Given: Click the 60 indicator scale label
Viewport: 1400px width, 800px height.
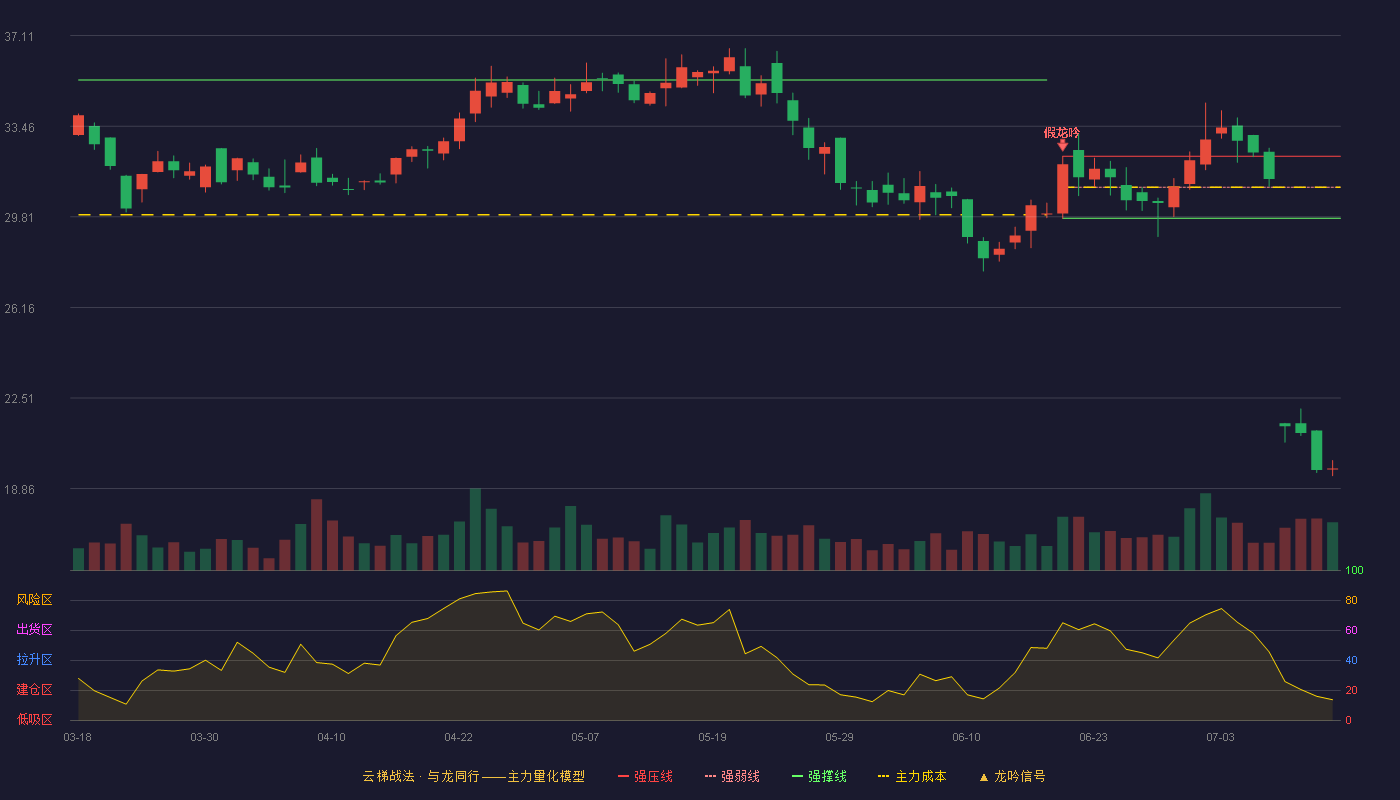Looking at the screenshot, I should tap(1351, 631).
